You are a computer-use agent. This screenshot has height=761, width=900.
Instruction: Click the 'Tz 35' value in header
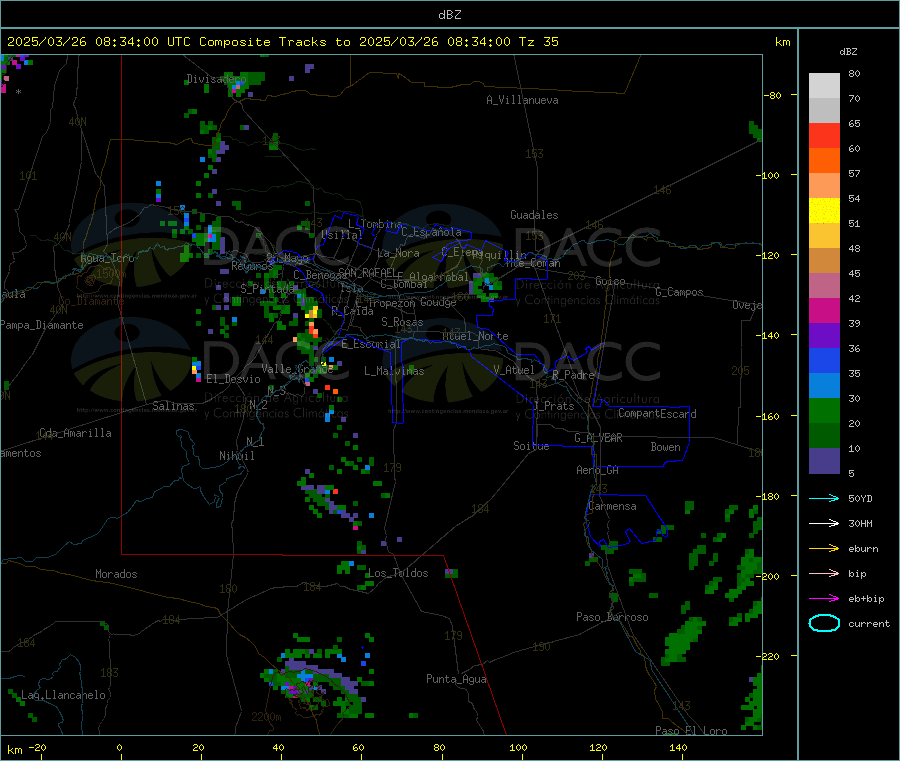(538, 42)
